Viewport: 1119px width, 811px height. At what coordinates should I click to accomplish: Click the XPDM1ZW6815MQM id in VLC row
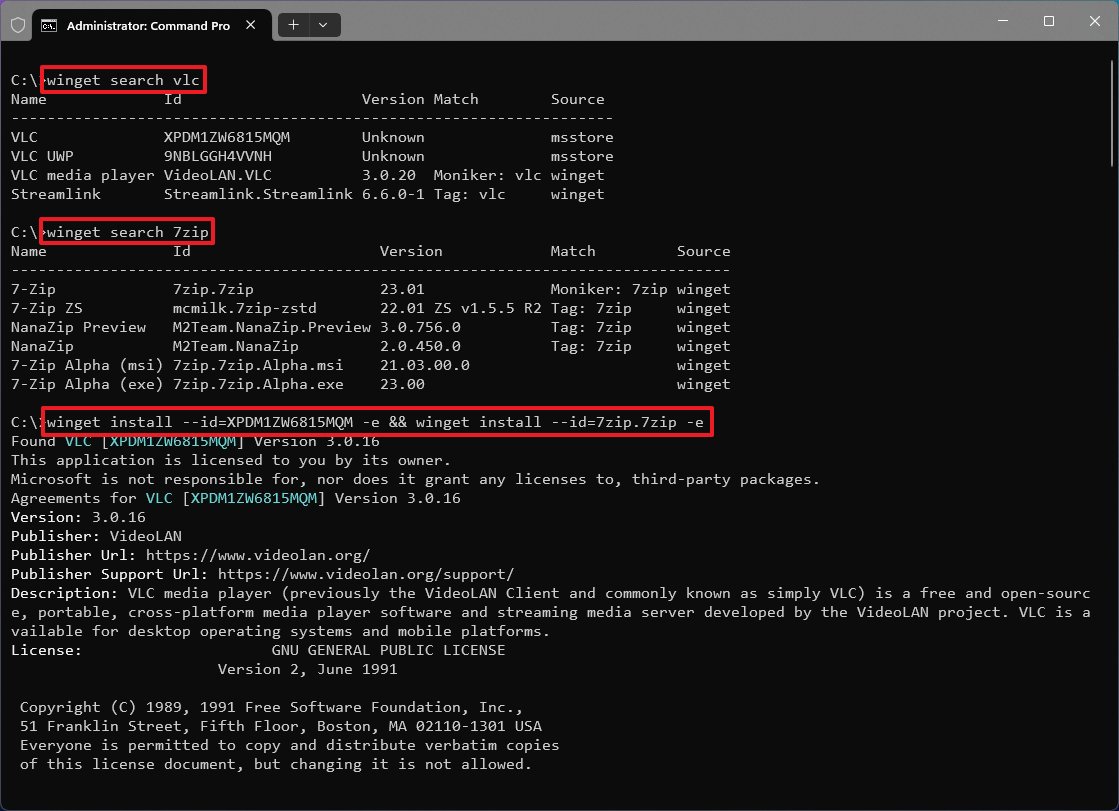[x=226, y=137]
